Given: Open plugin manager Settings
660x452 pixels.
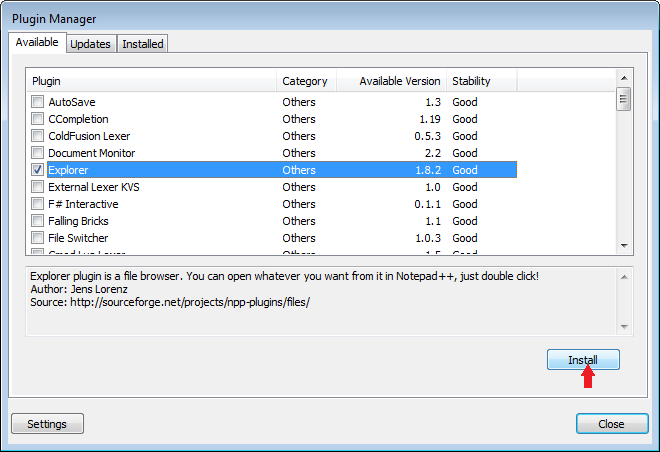Looking at the screenshot, I should [x=47, y=424].
